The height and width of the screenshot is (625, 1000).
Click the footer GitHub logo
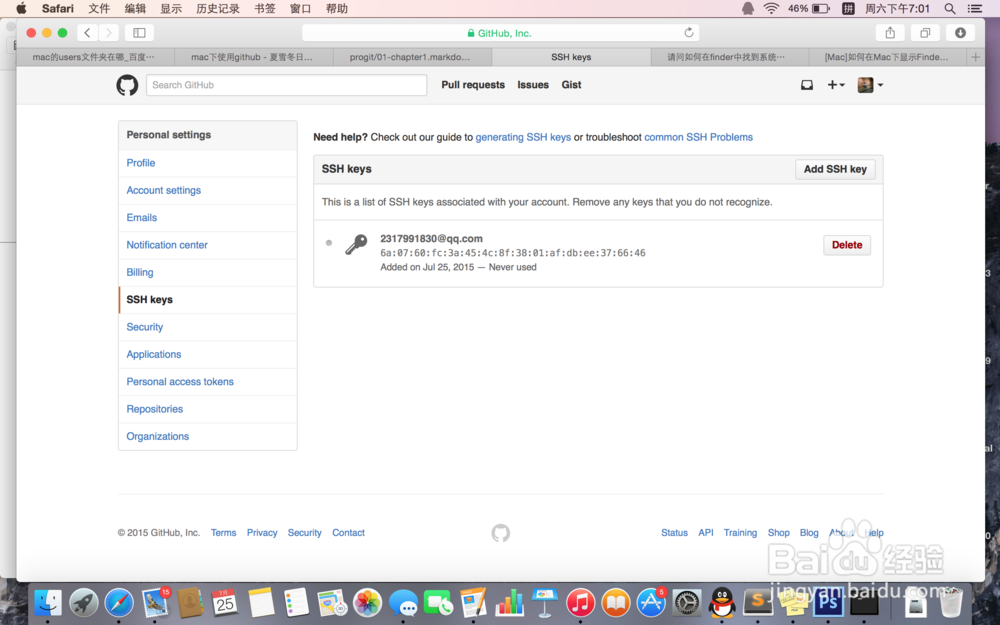coord(501,533)
